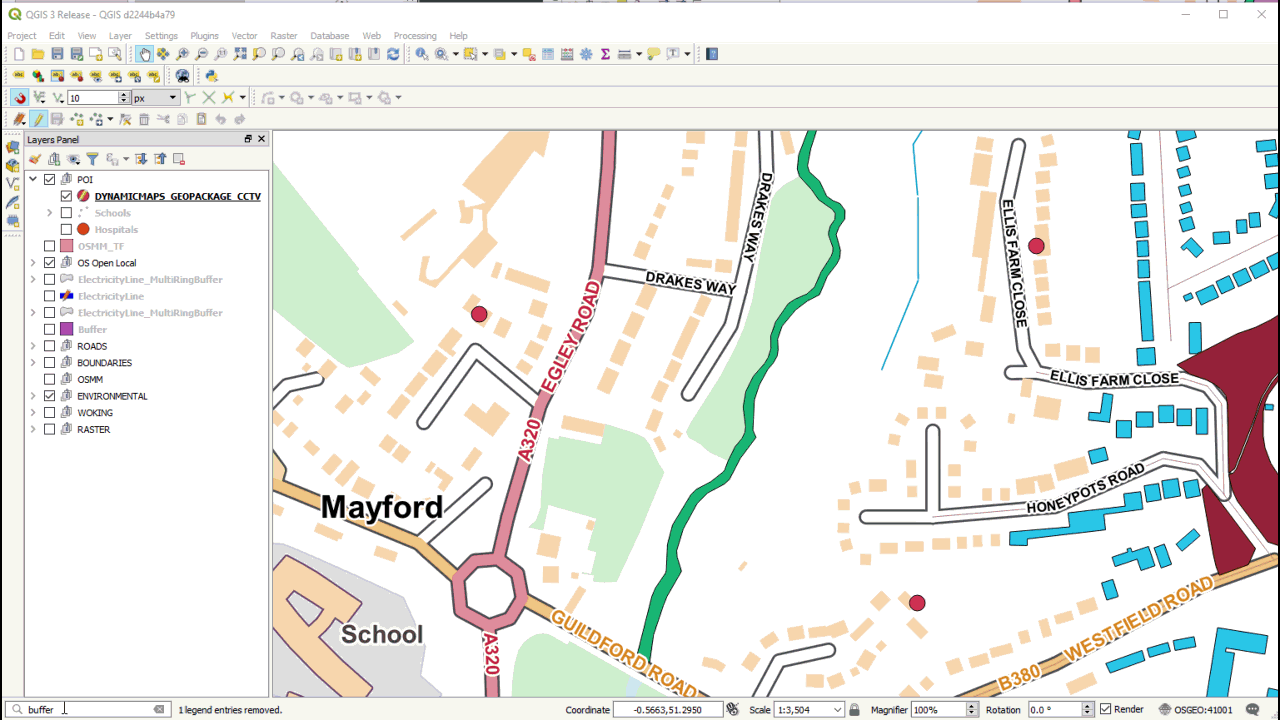This screenshot has width=1280, height=720.
Task: Toggle editing with the pencil icon
Action: (38, 119)
